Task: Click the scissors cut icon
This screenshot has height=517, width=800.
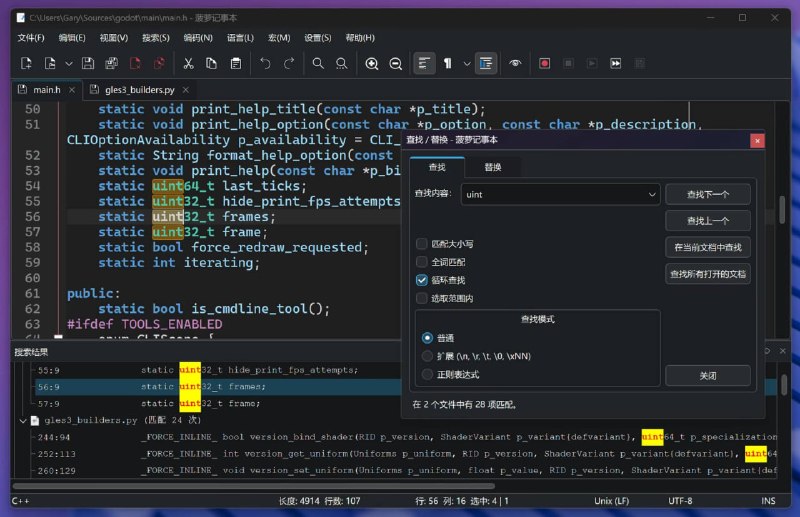Action: point(188,63)
